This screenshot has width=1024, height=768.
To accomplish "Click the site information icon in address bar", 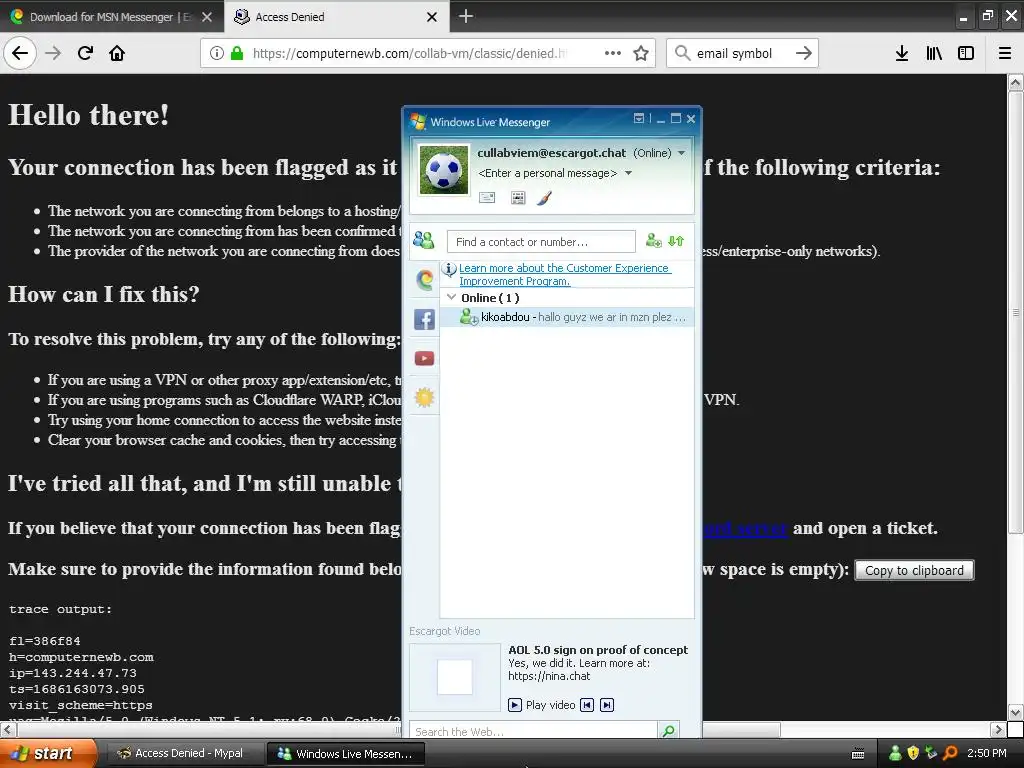I will click(217, 53).
